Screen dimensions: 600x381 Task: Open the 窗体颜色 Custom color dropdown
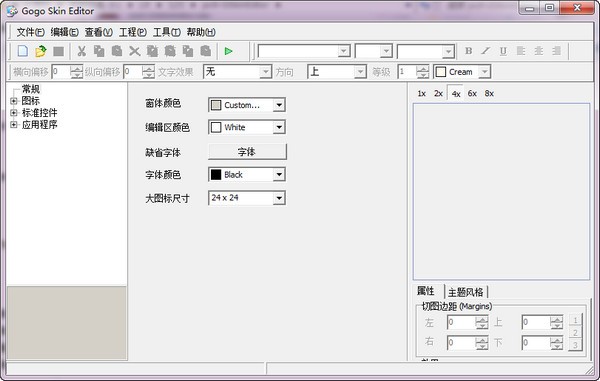(279, 105)
